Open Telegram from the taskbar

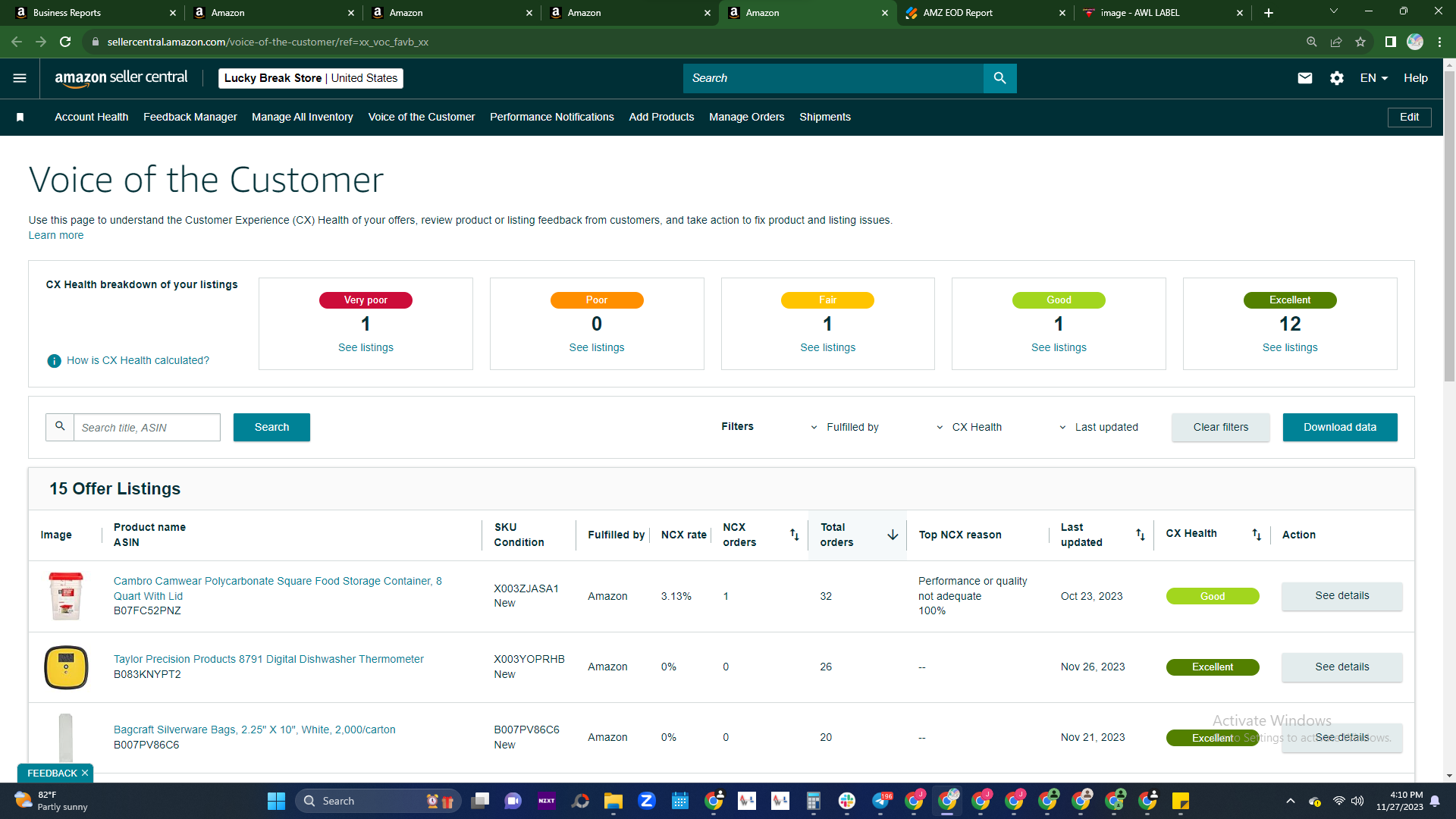click(881, 801)
